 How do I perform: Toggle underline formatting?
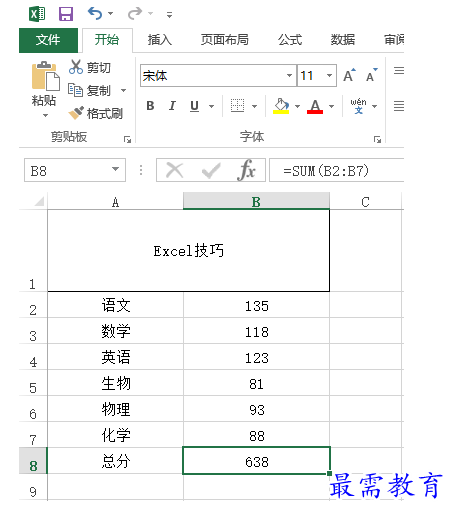pos(194,106)
